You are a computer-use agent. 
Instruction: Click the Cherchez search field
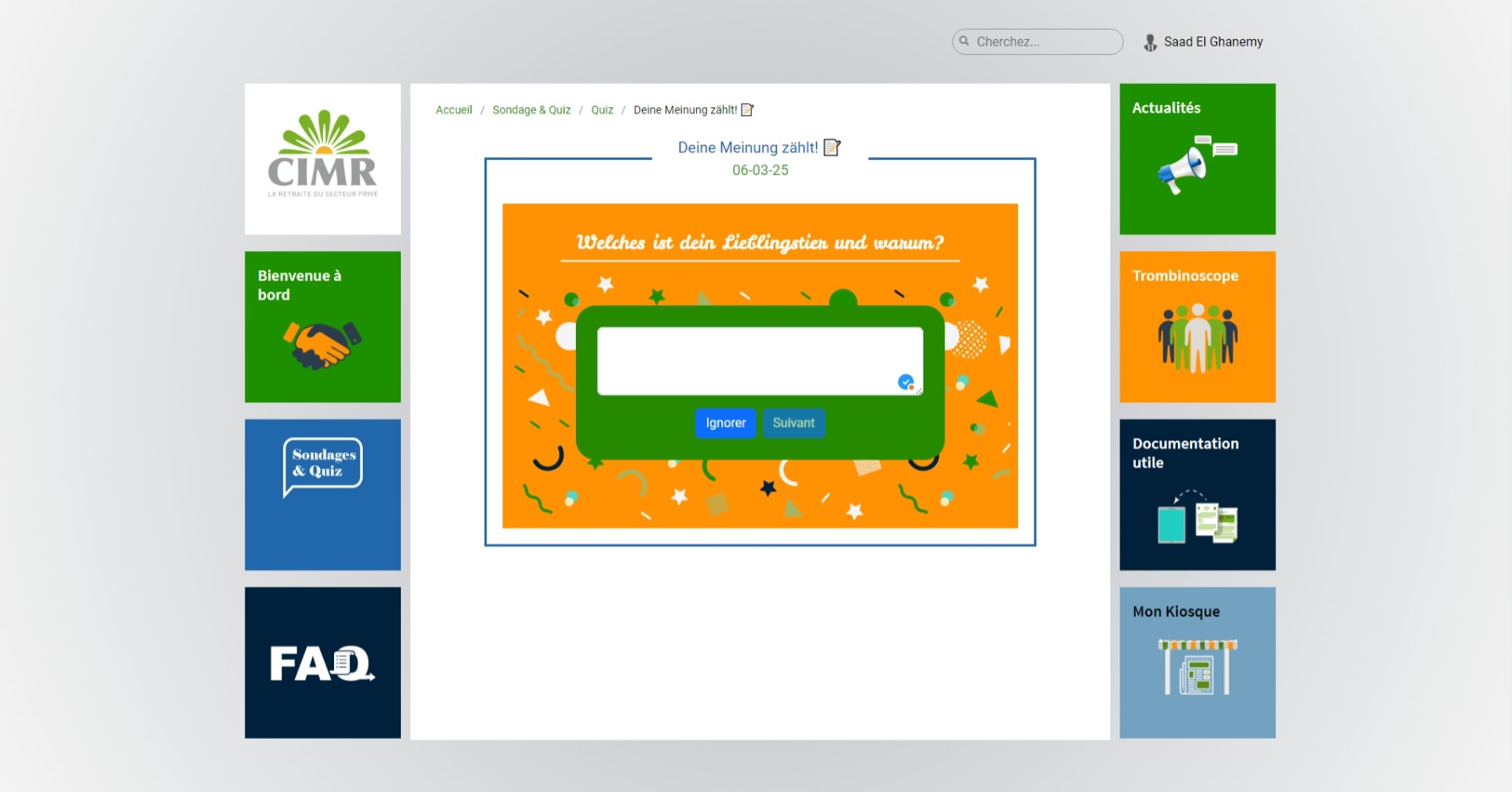coord(1044,41)
